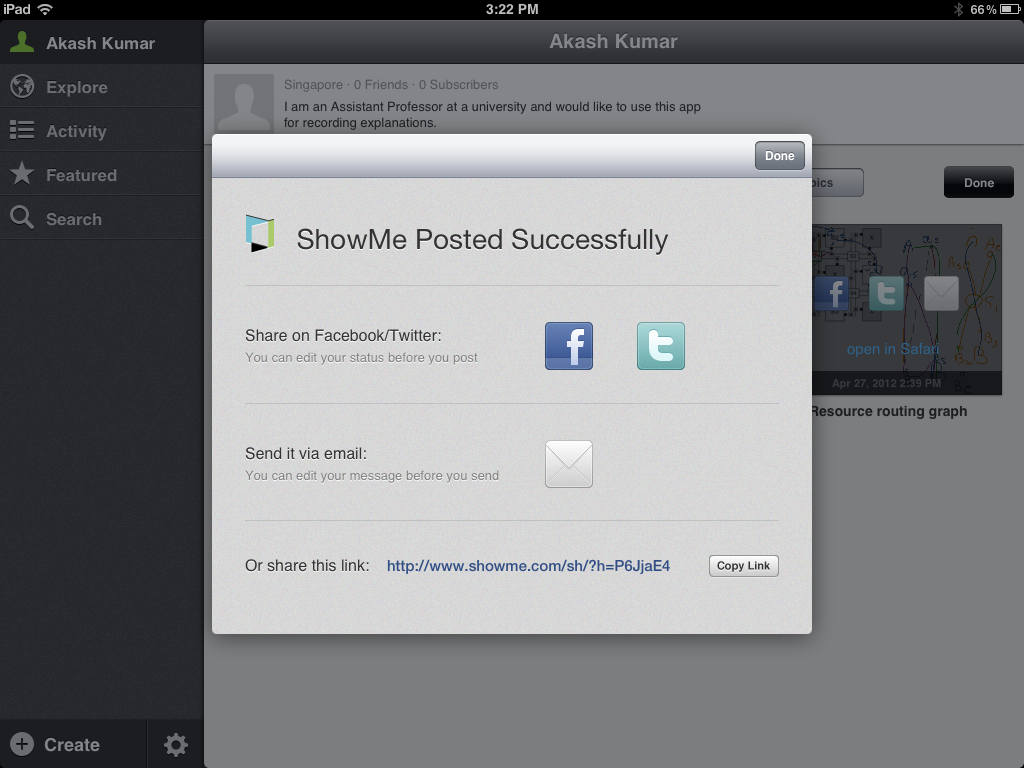Click the ShowMe logo in the dialog
The height and width of the screenshot is (768, 1024).
point(260,233)
